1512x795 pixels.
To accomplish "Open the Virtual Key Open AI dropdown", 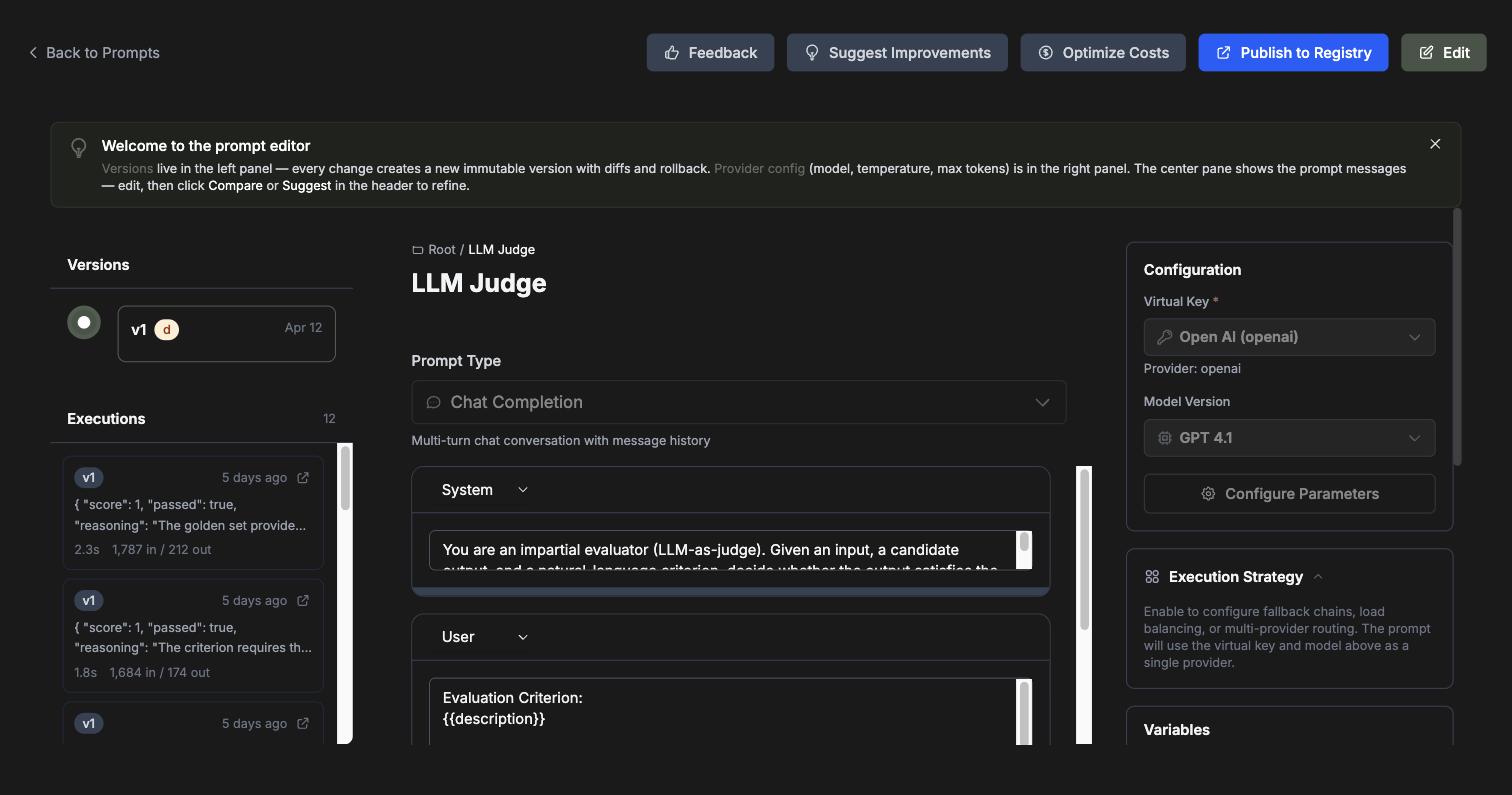I will click(x=1289, y=337).
